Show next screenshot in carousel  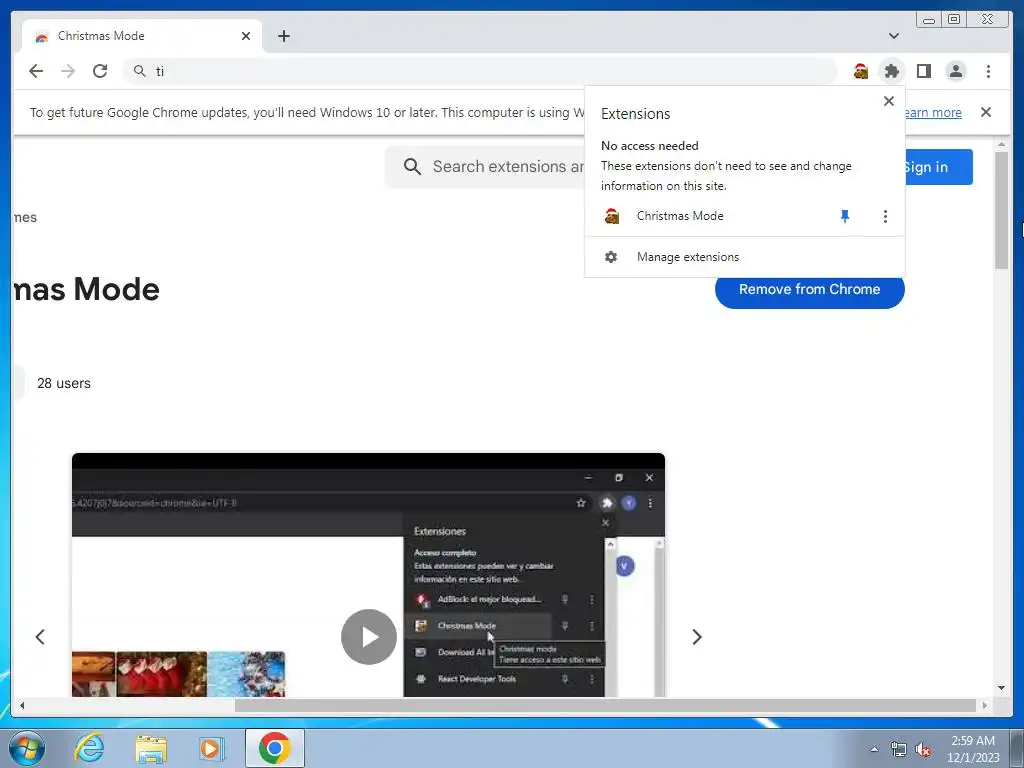point(697,637)
